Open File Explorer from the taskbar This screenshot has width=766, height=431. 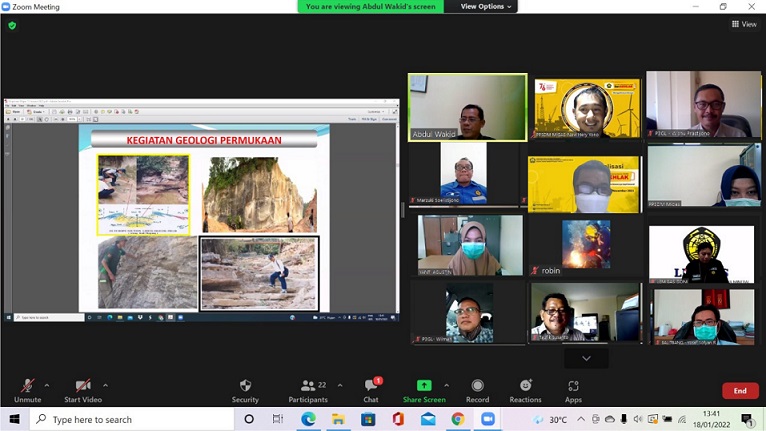(338, 419)
